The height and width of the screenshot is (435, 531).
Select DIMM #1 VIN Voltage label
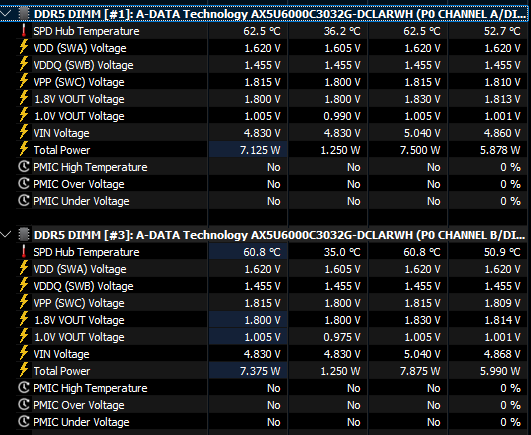(x=61, y=133)
